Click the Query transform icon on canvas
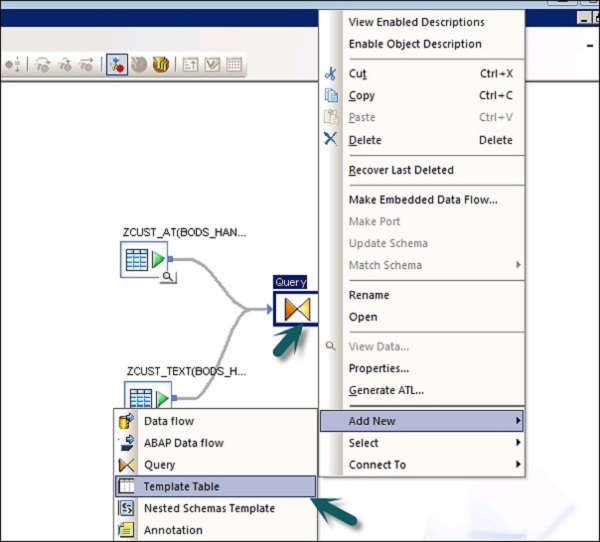Image resolution: width=600 pixels, height=542 pixels. tap(297, 310)
